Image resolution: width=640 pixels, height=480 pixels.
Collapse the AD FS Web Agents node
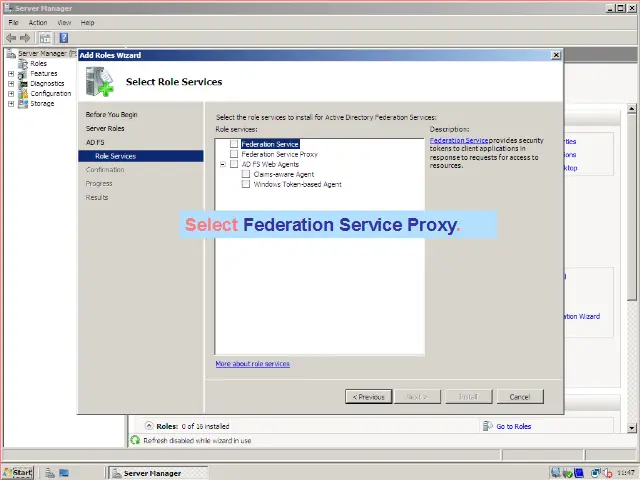(x=222, y=164)
